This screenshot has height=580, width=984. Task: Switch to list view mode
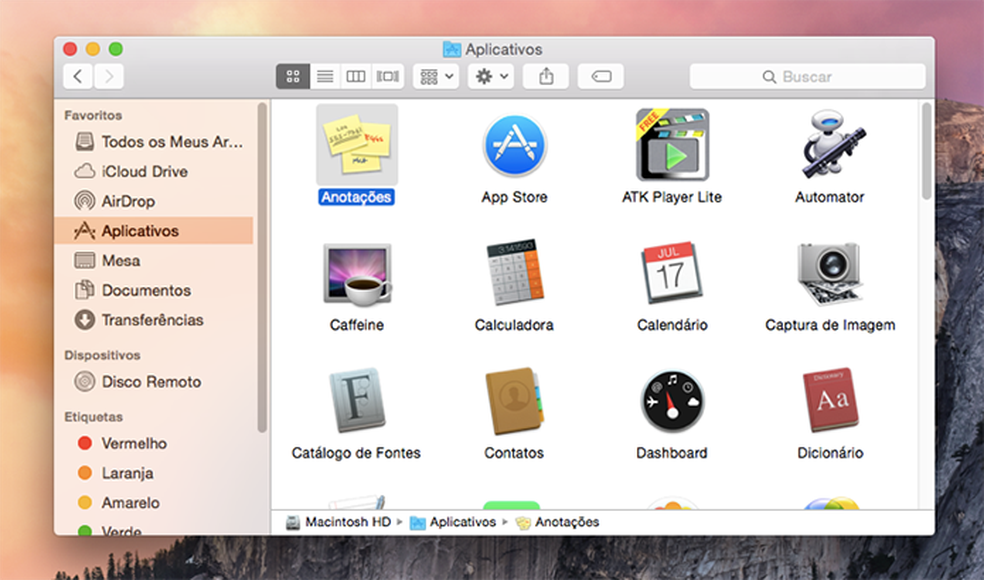coord(325,77)
